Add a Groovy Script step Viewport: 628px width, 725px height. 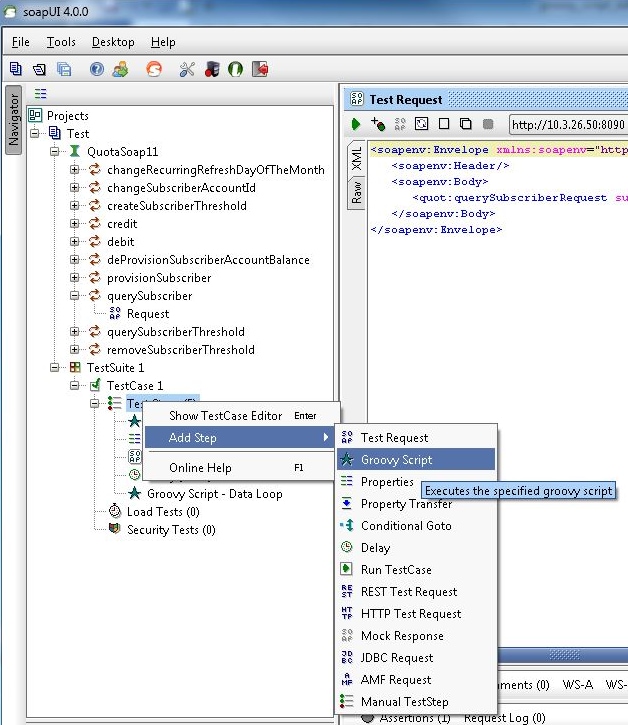click(x=416, y=460)
